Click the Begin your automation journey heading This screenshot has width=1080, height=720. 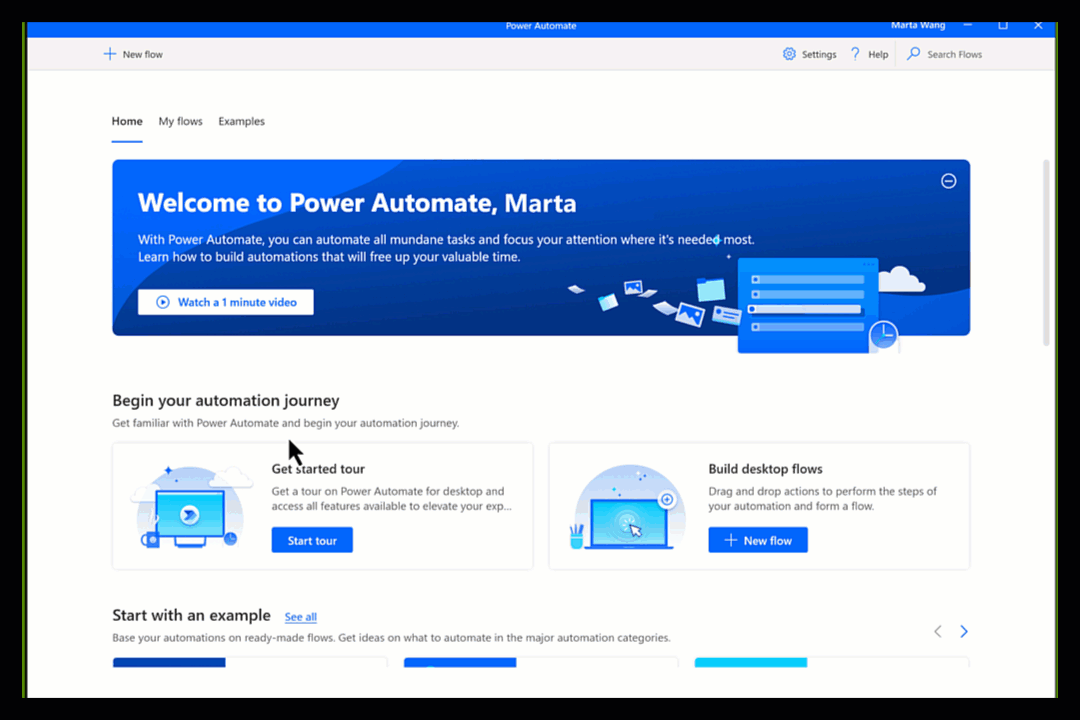[x=226, y=400]
